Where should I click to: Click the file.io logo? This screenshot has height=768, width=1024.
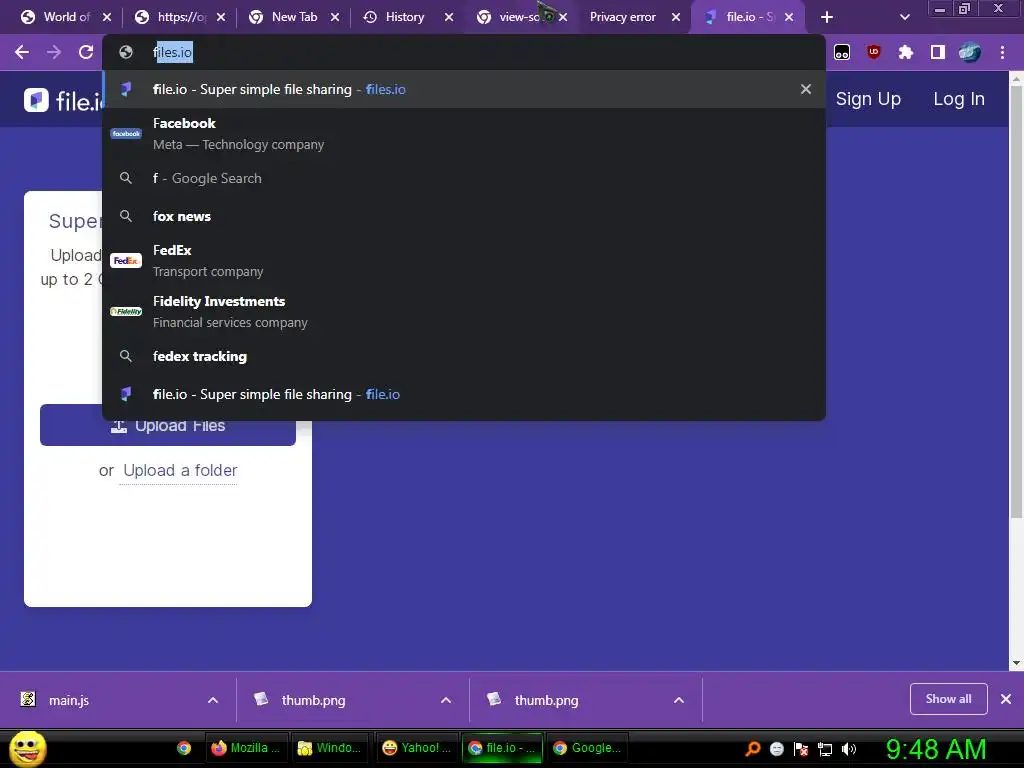tap(63, 100)
